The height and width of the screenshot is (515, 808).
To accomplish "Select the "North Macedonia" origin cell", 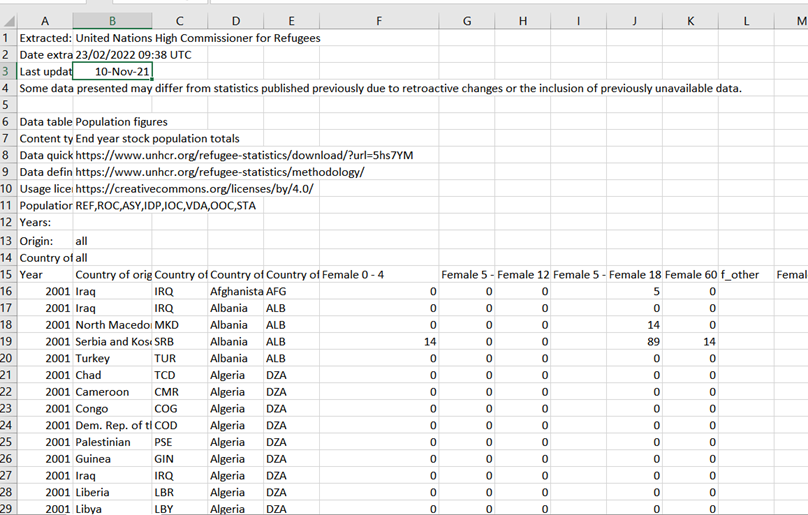I will (113, 325).
